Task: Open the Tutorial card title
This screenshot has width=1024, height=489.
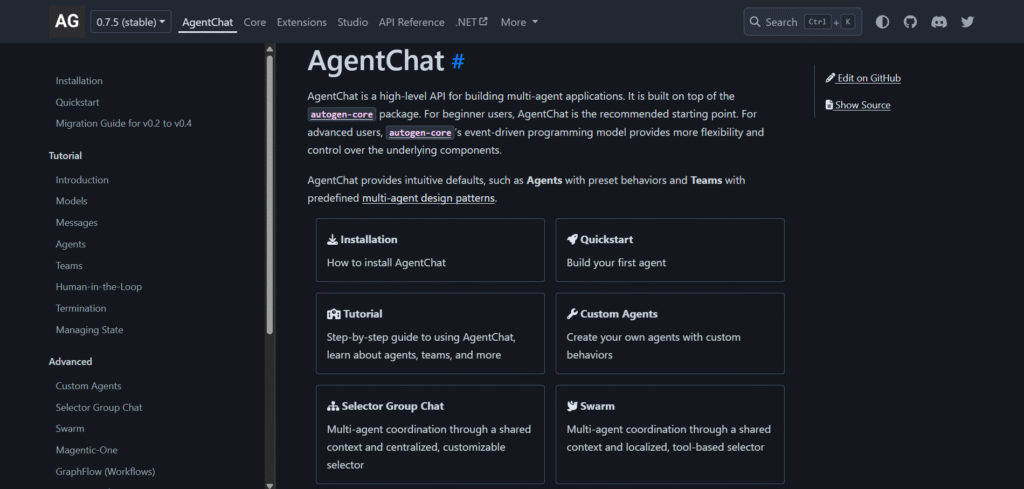Action: click(363, 314)
